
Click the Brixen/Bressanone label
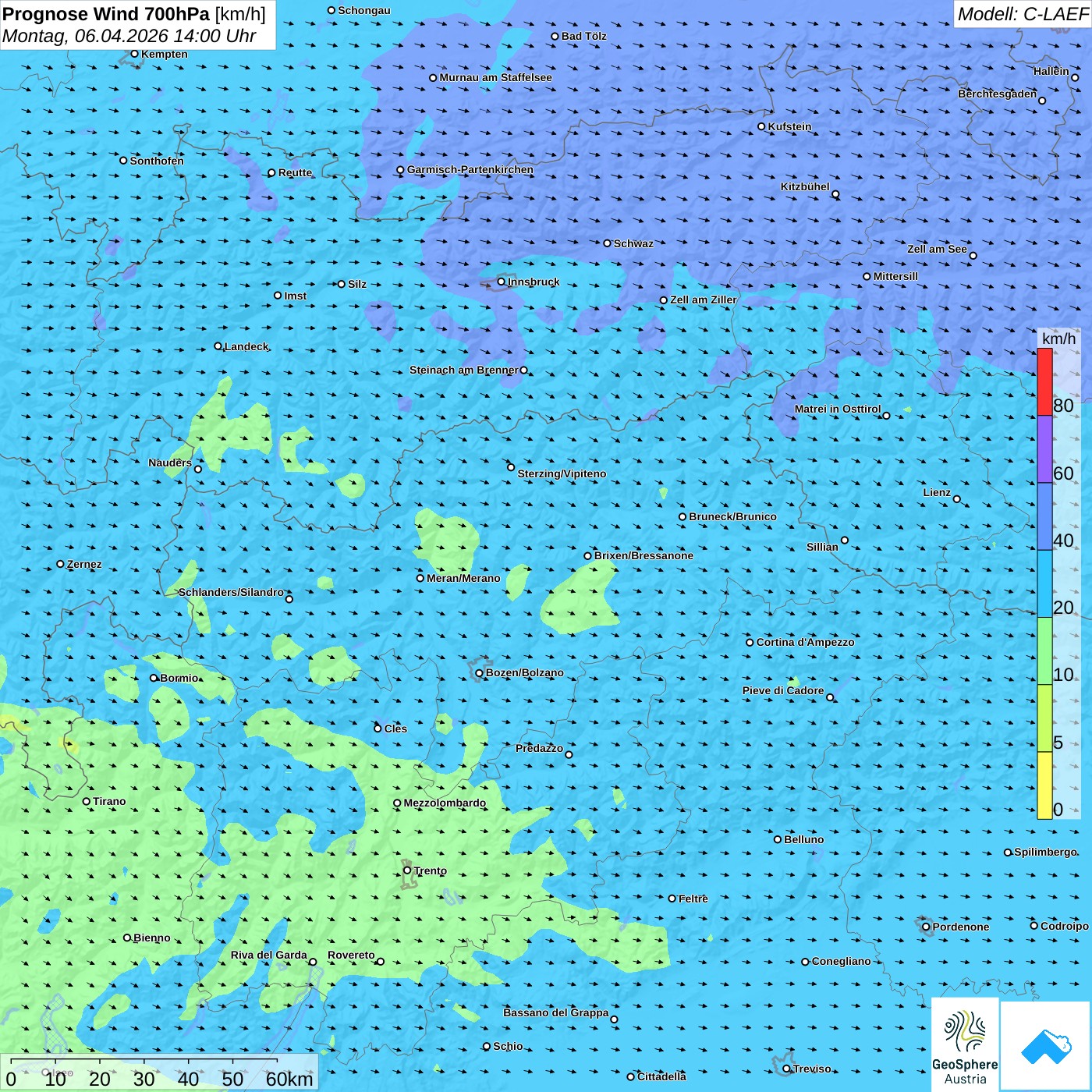click(x=643, y=555)
